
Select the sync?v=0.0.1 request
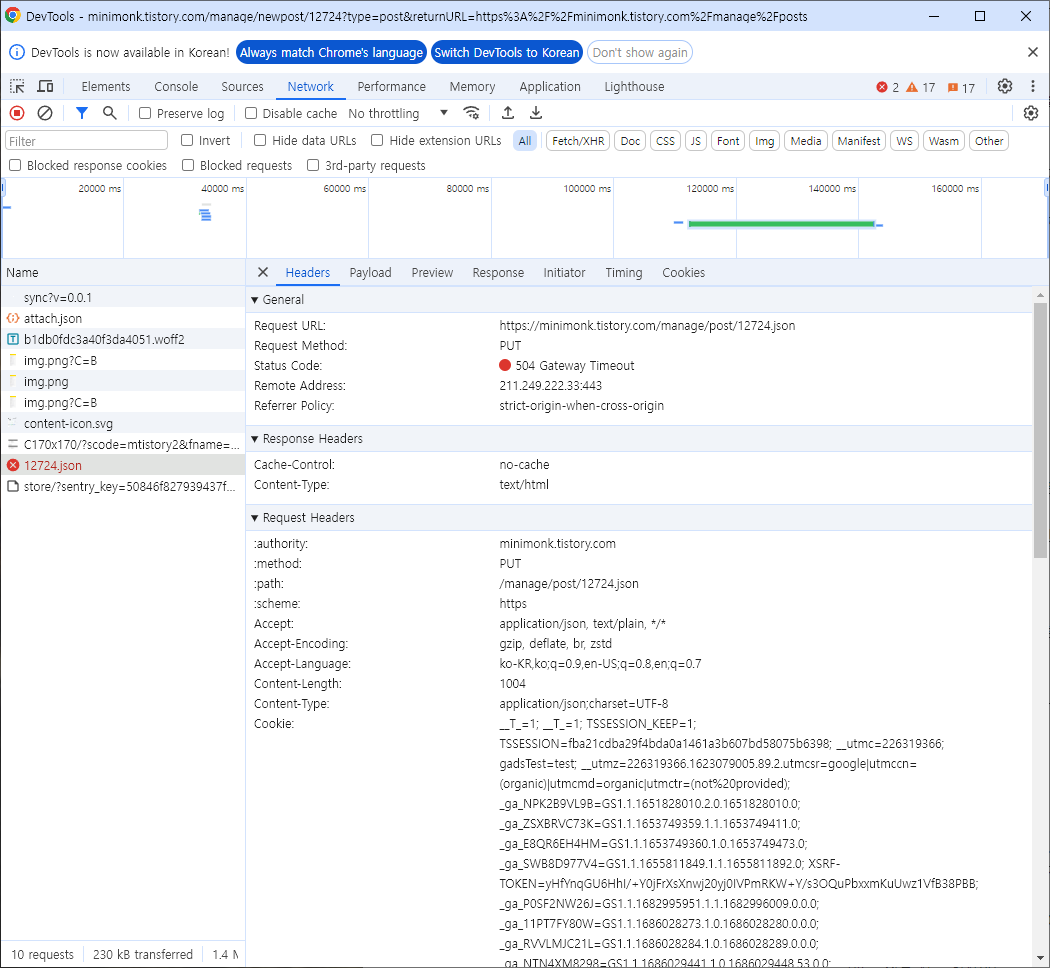[123, 298]
